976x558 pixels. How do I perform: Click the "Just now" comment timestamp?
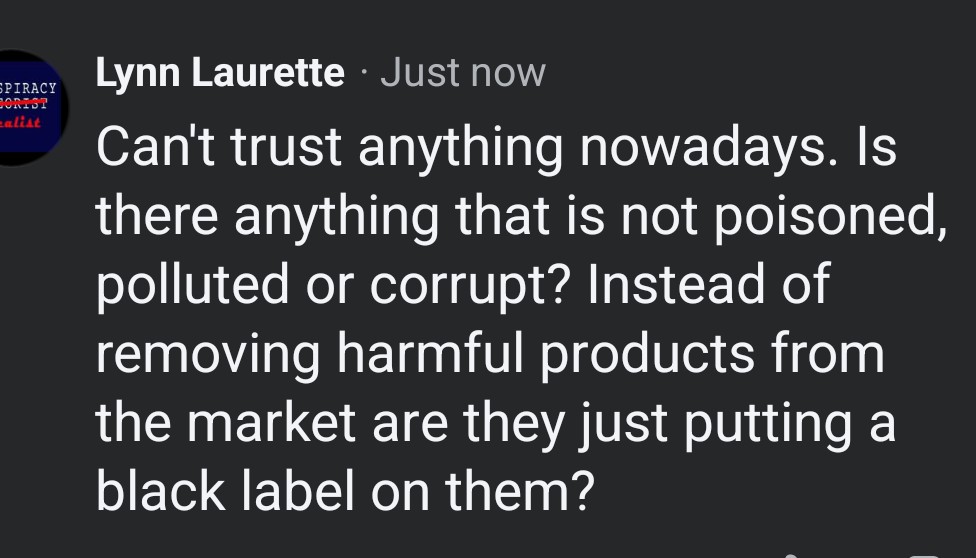tap(463, 73)
